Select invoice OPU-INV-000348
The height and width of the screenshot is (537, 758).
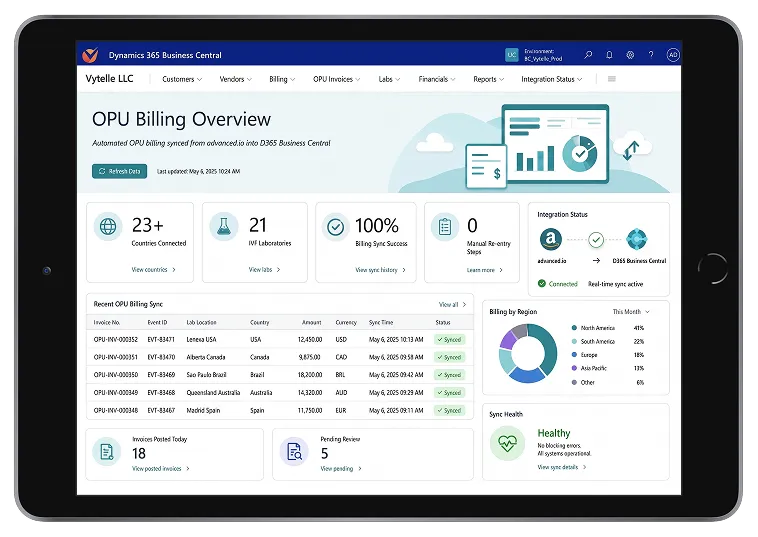(x=116, y=410)
